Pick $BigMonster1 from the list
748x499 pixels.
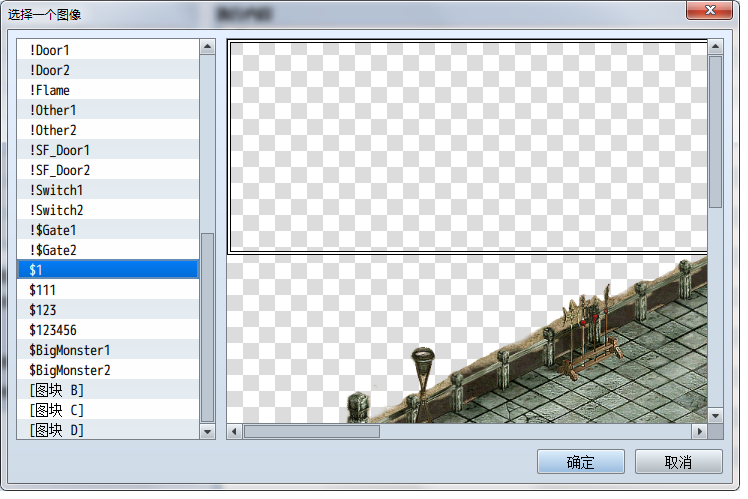[x=108, y=350]
